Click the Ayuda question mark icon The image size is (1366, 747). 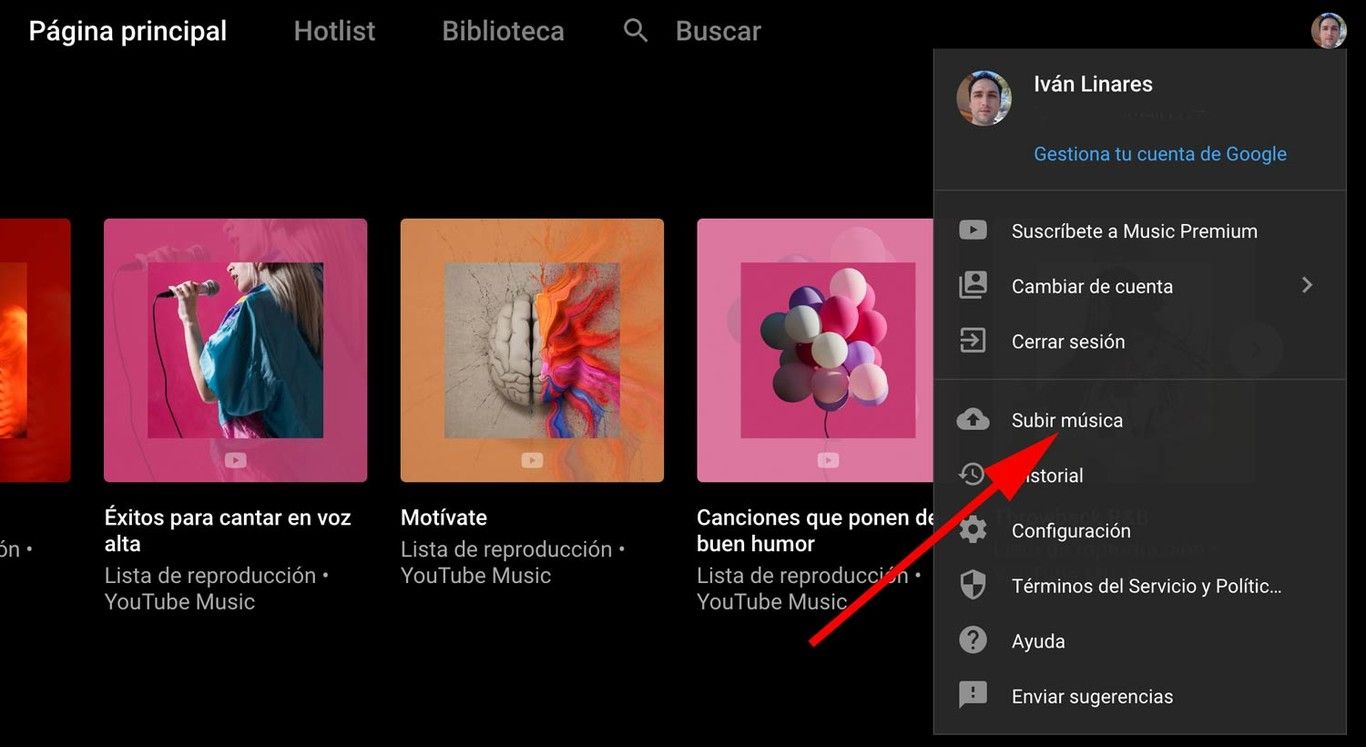[973, 641]
